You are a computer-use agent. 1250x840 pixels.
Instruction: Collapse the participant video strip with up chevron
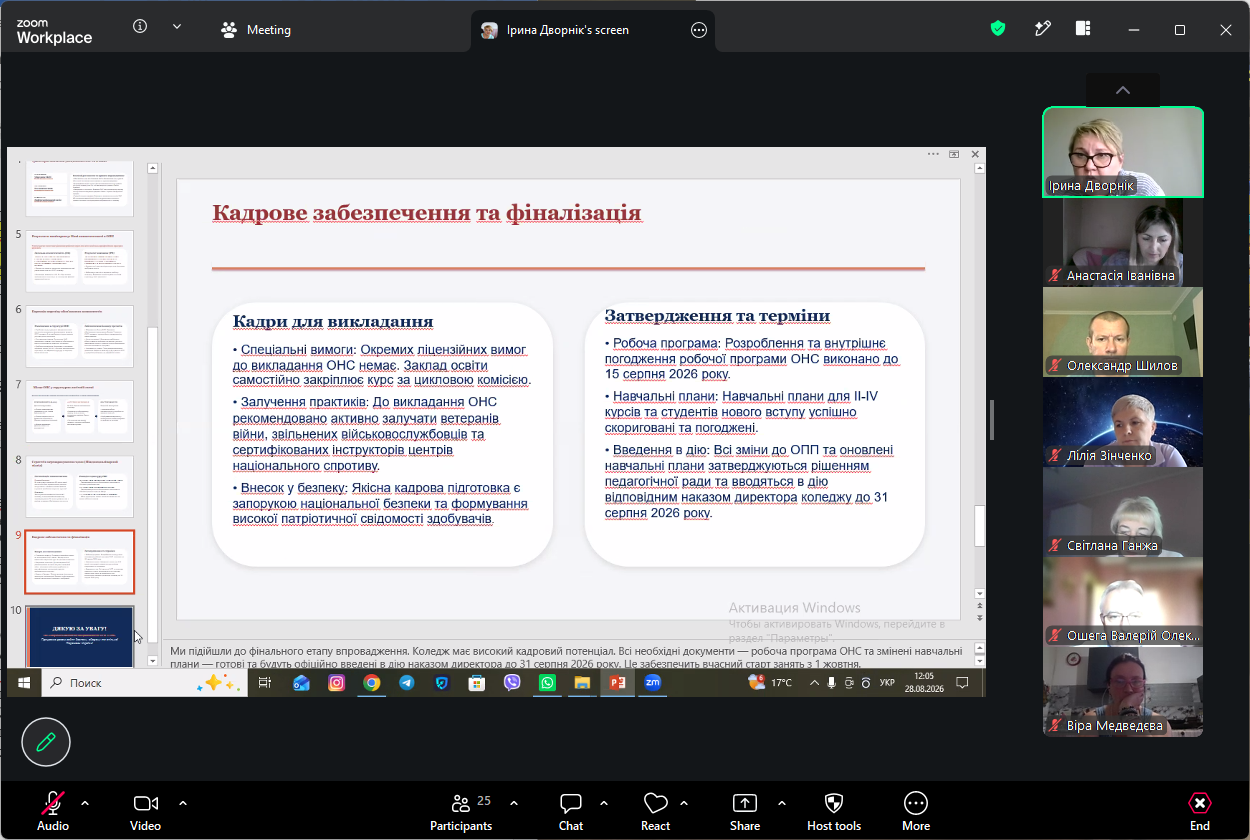(1123, 90)
